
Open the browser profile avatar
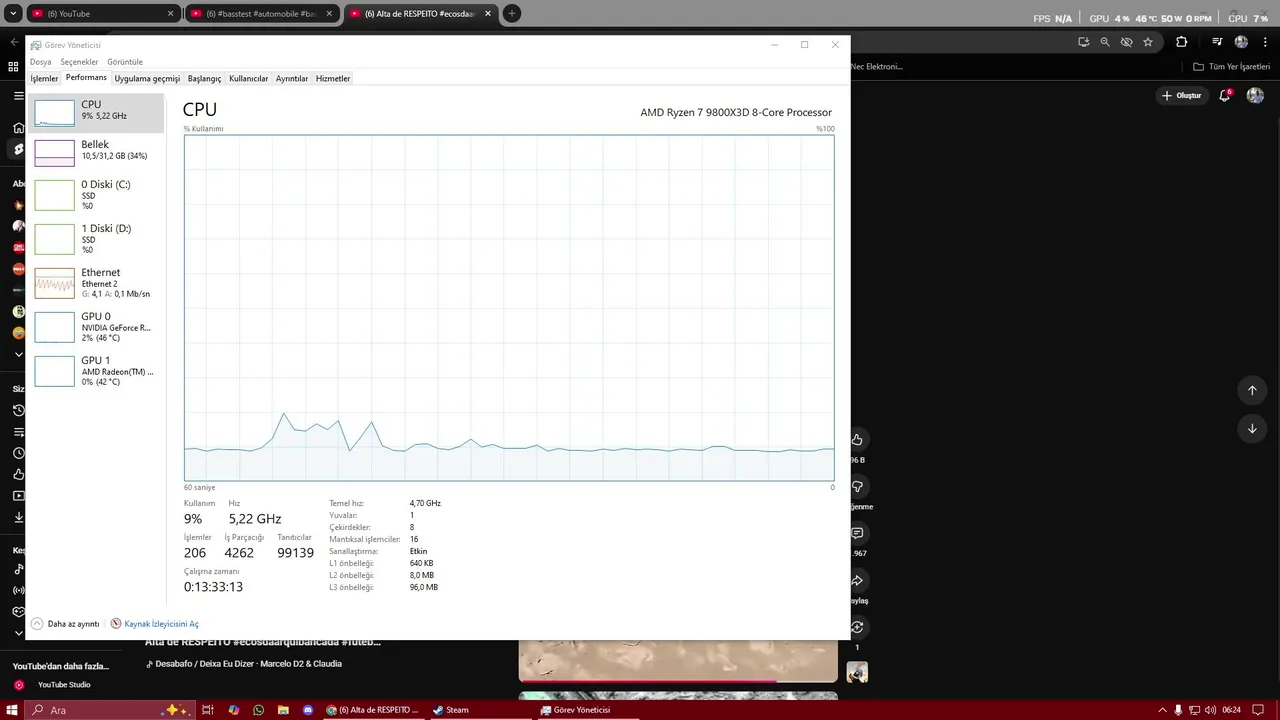[1241, 42]
